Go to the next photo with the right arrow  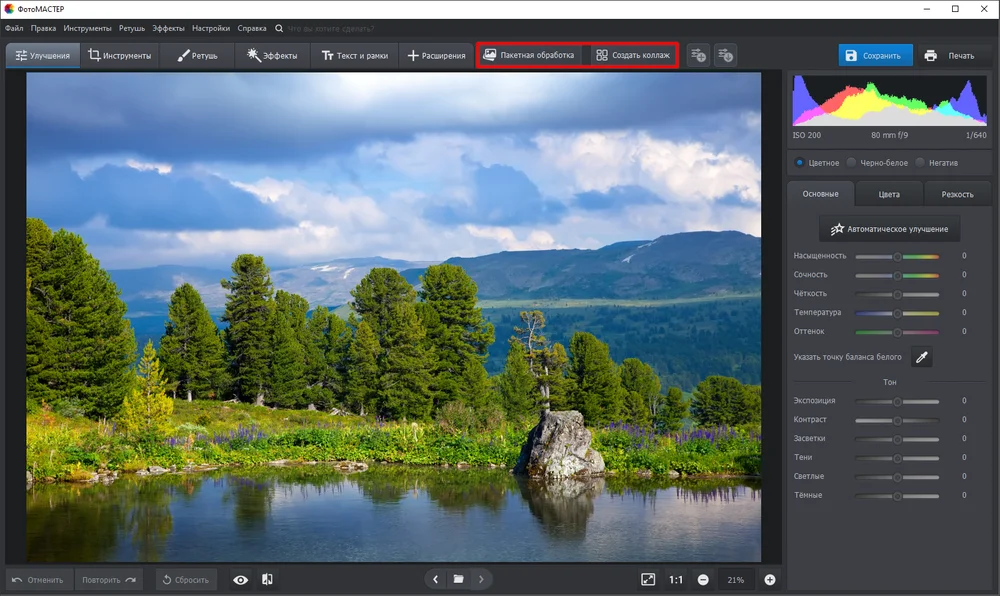pyautogui.click(x=481, y=579)
